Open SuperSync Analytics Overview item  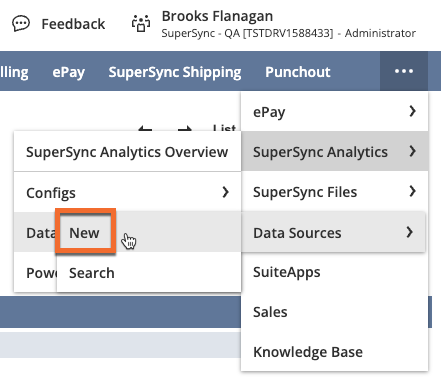[127, 152]
